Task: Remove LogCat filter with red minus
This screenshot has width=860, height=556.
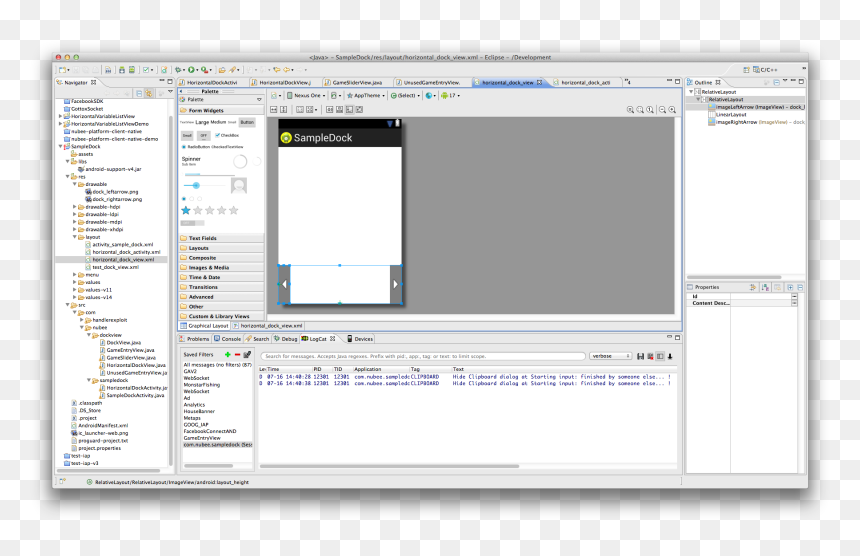Action: 237,355
